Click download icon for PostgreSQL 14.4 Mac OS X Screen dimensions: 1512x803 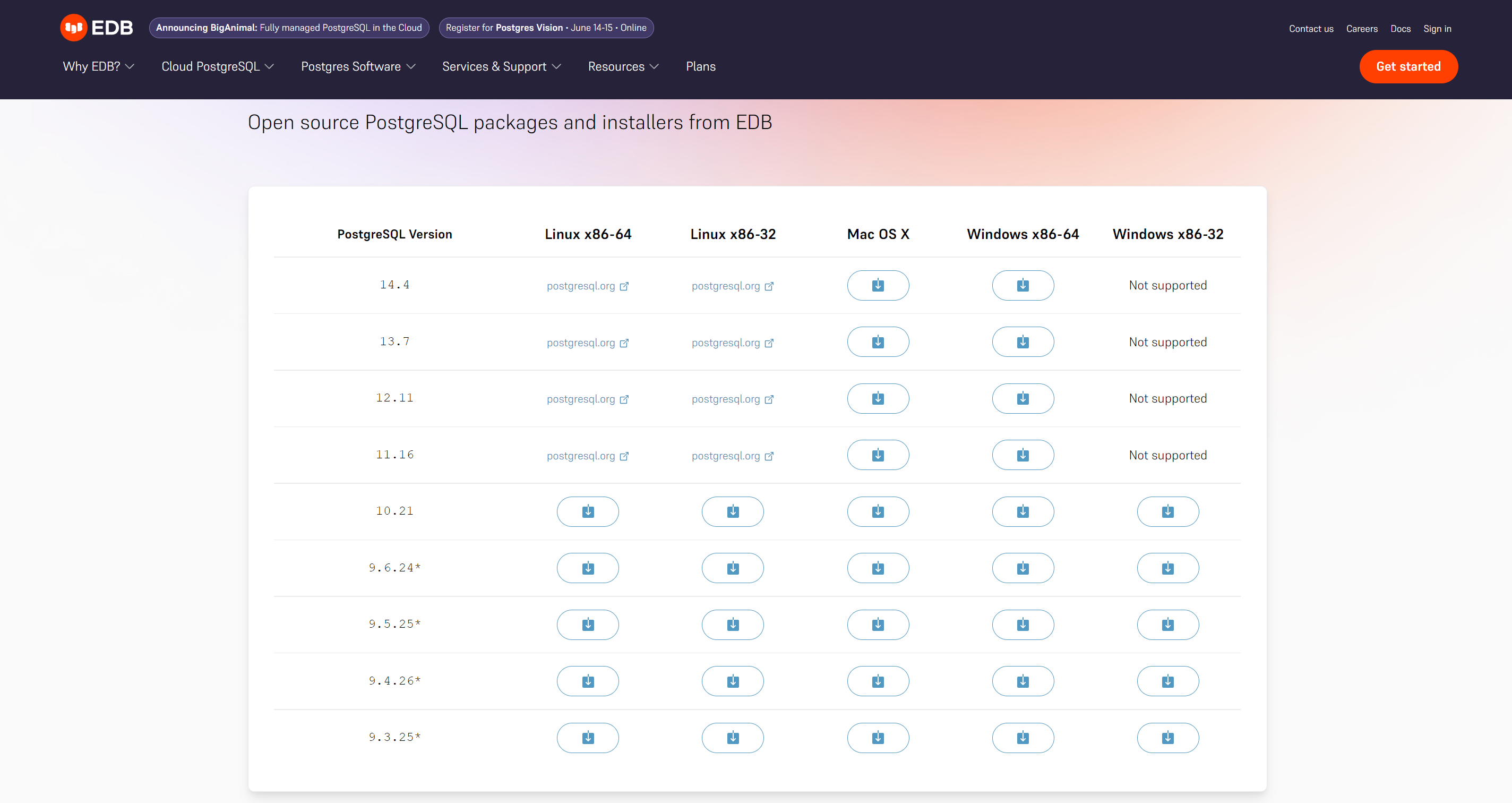[878, 285]
